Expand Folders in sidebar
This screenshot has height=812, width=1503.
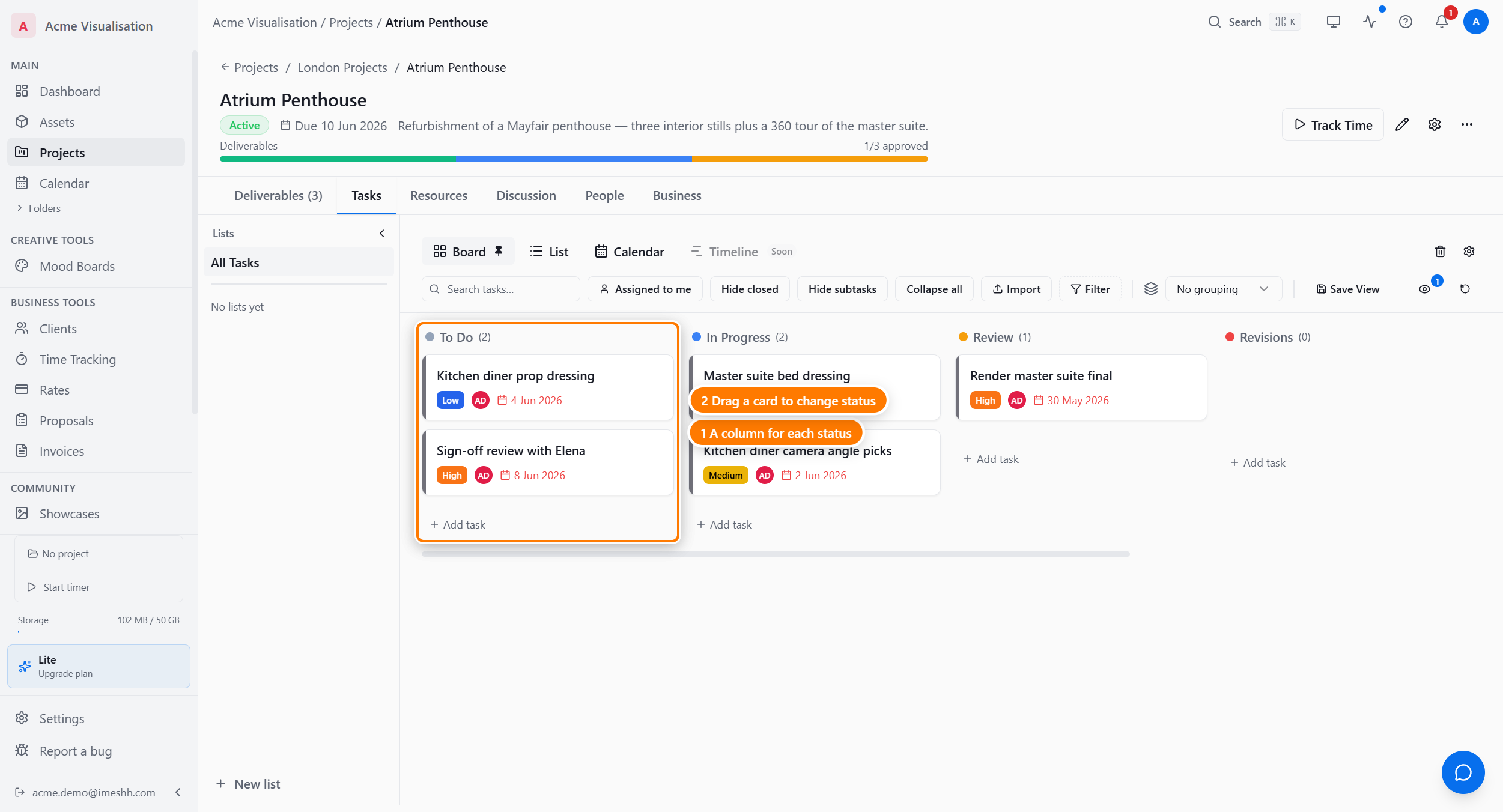tap(38, 208)
